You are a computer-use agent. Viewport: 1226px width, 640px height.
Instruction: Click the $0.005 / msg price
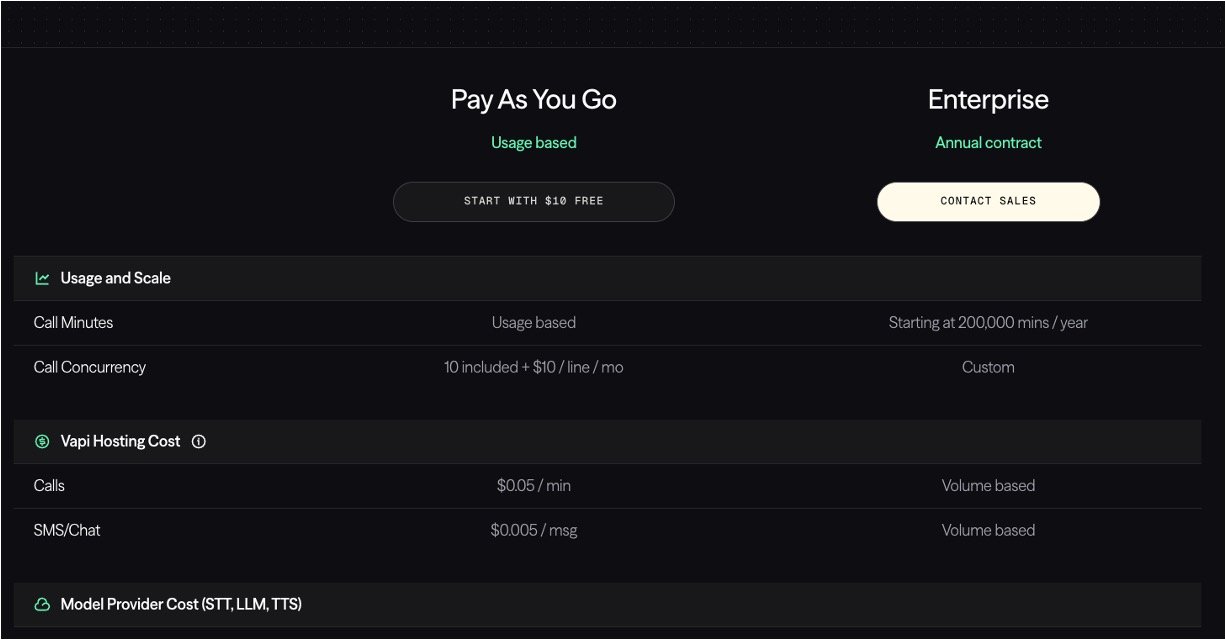pyautogui.click(x=533, y=530)
